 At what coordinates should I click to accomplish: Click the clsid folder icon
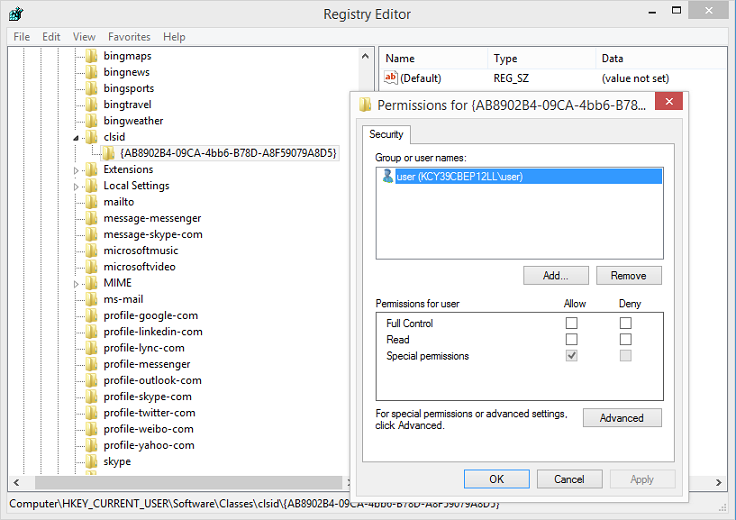pos(92,137)
